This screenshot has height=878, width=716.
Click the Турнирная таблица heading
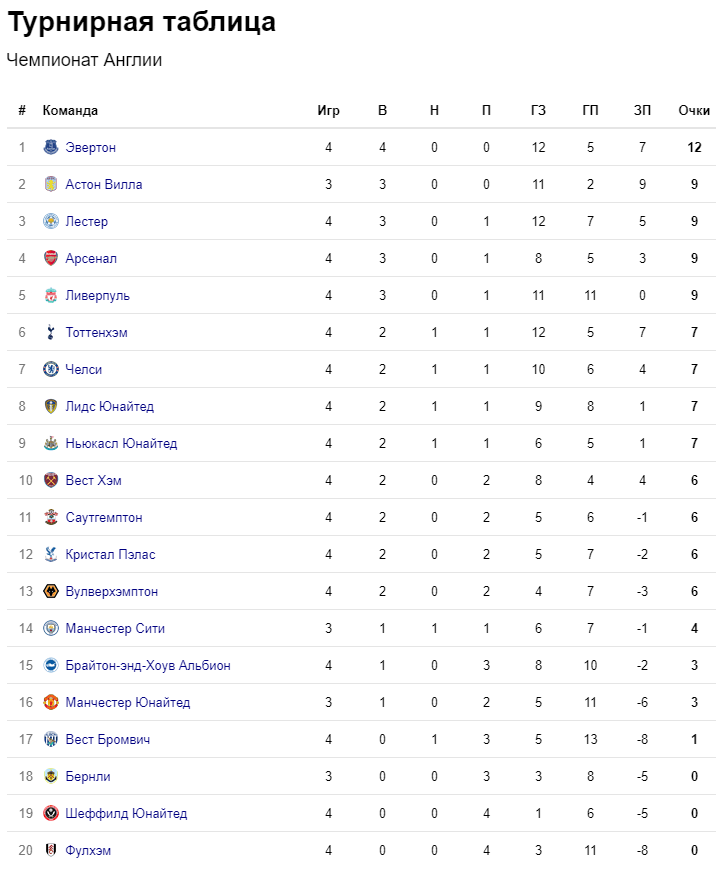pos(141,23)
